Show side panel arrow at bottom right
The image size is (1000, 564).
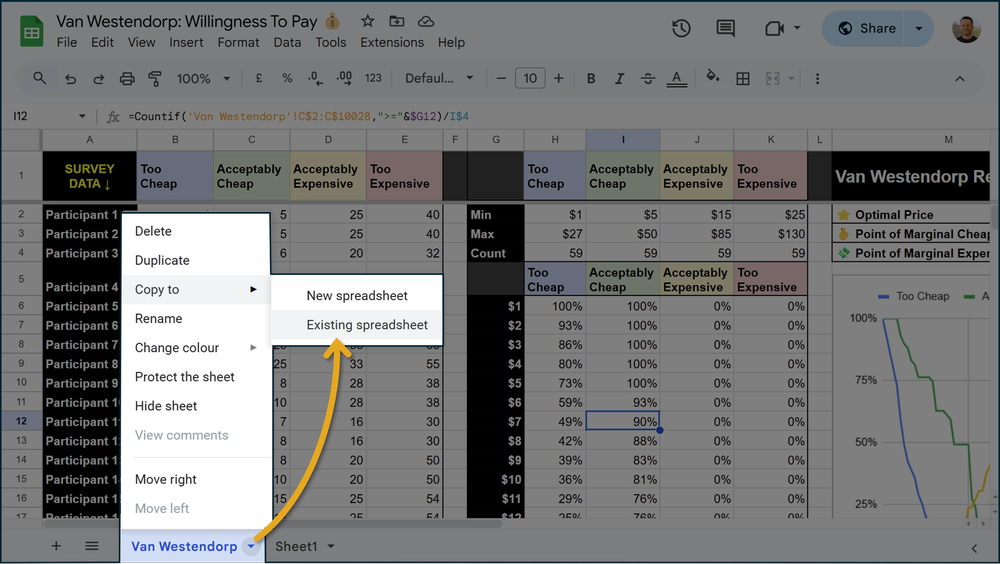[974, 548]
